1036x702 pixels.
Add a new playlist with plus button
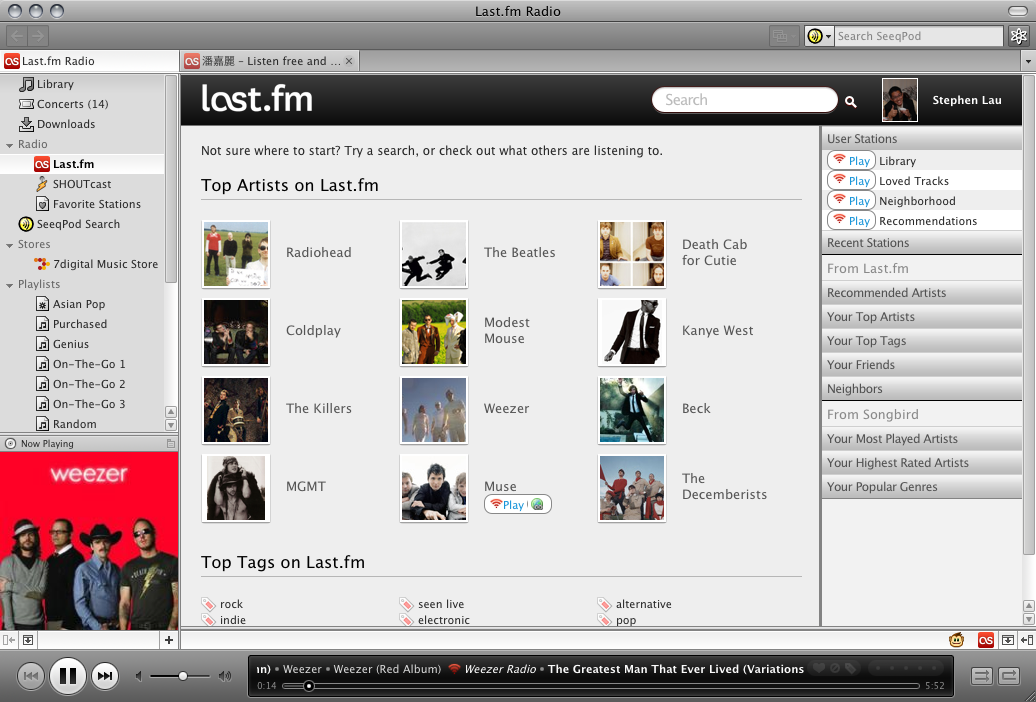pyautogui.click(x=169, y=640)
